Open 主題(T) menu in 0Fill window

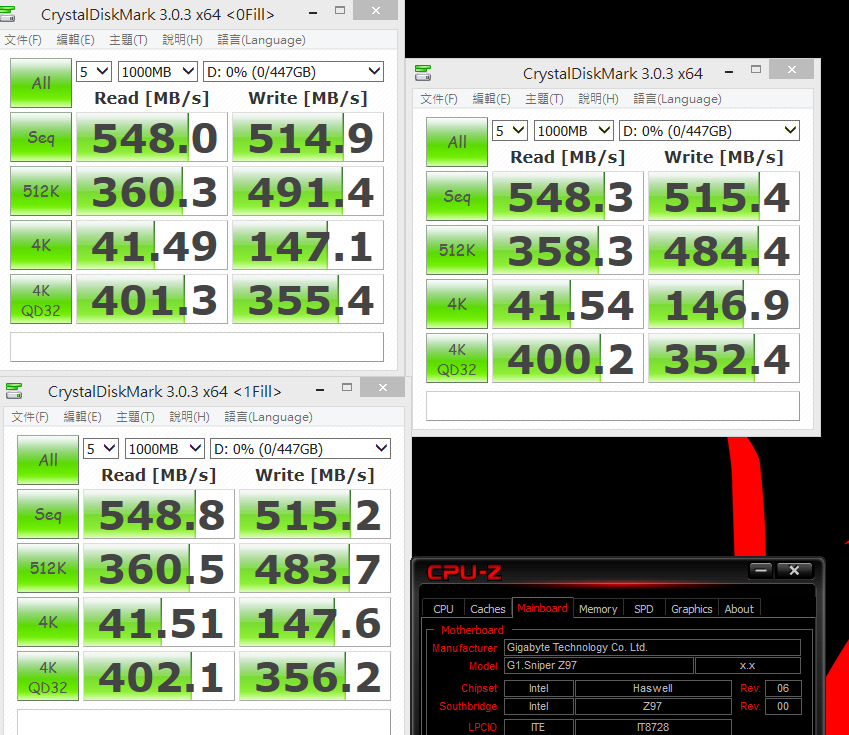(128, 40)
